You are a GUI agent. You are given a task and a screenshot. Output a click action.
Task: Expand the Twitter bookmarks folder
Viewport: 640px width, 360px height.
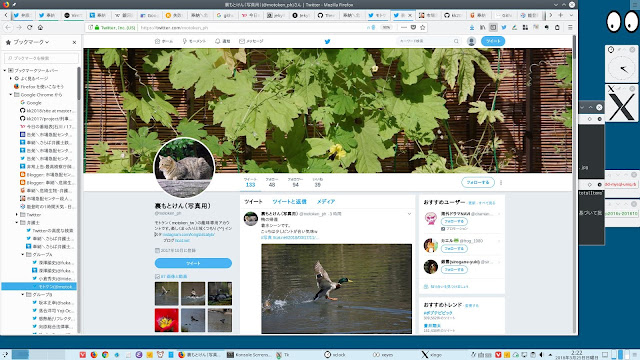tap(17, 214)
